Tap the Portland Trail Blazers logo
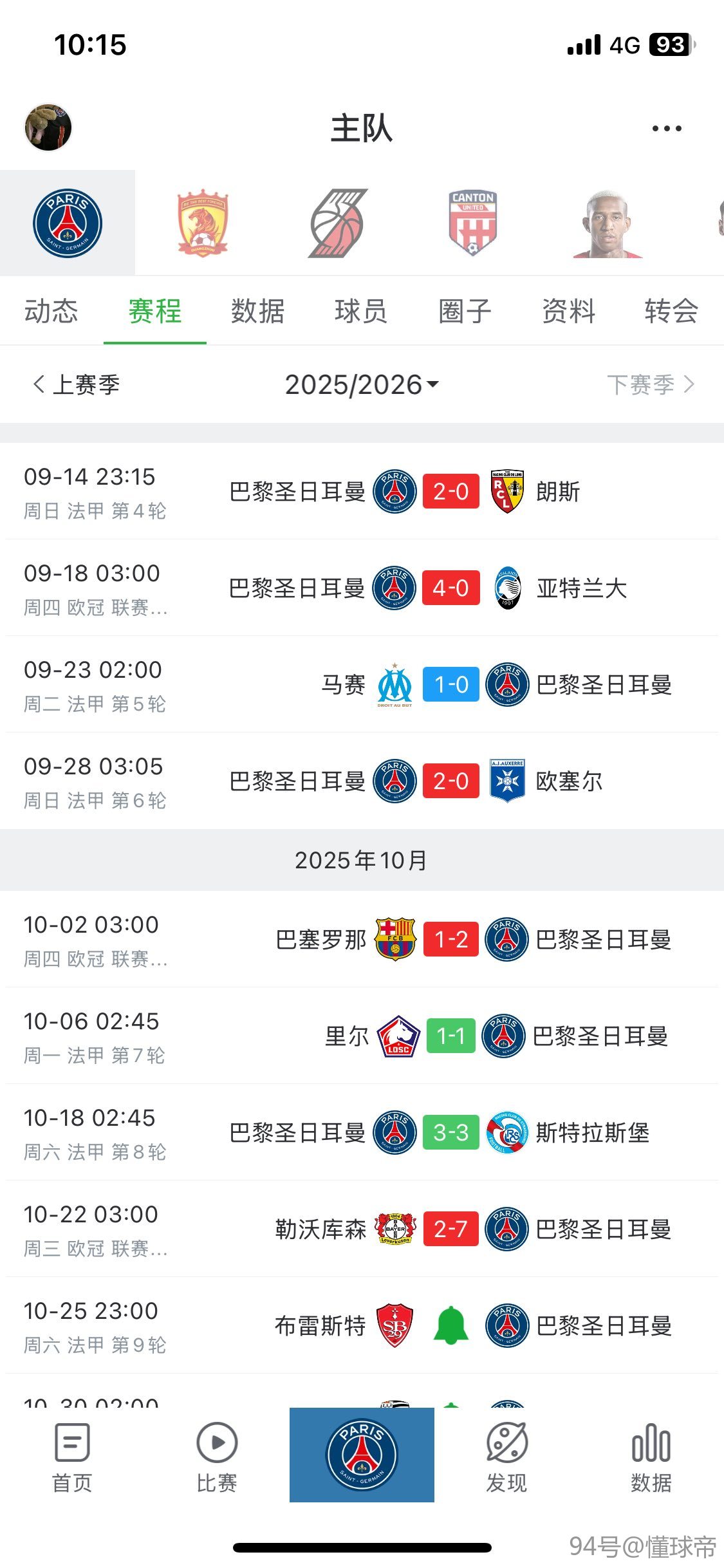The image size is (724, 1568). [339, 223]
